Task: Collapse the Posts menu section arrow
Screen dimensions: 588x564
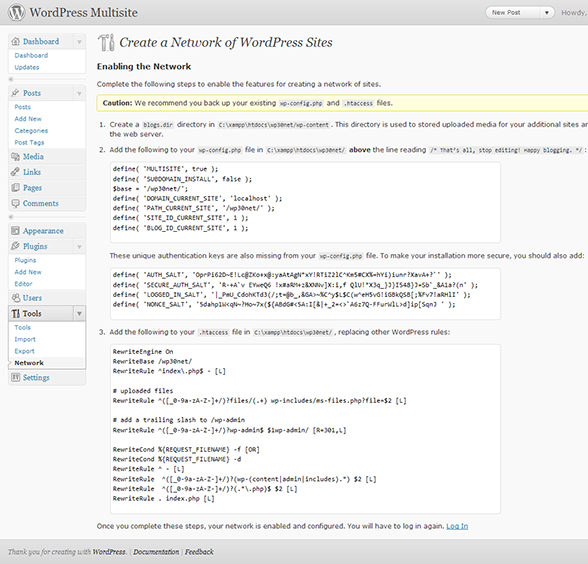Action: click(x=79, y=93)
